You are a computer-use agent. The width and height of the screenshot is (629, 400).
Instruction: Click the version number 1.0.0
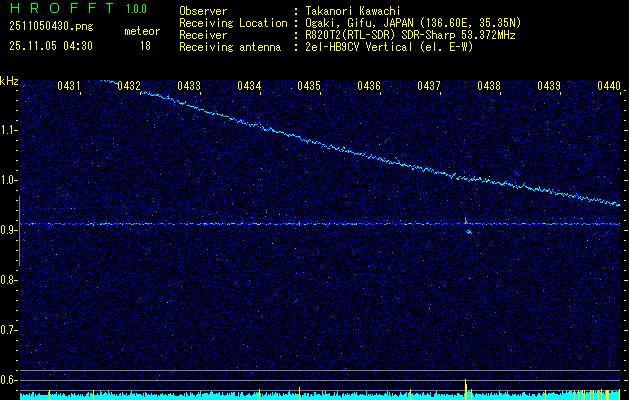tap(136, 9)
